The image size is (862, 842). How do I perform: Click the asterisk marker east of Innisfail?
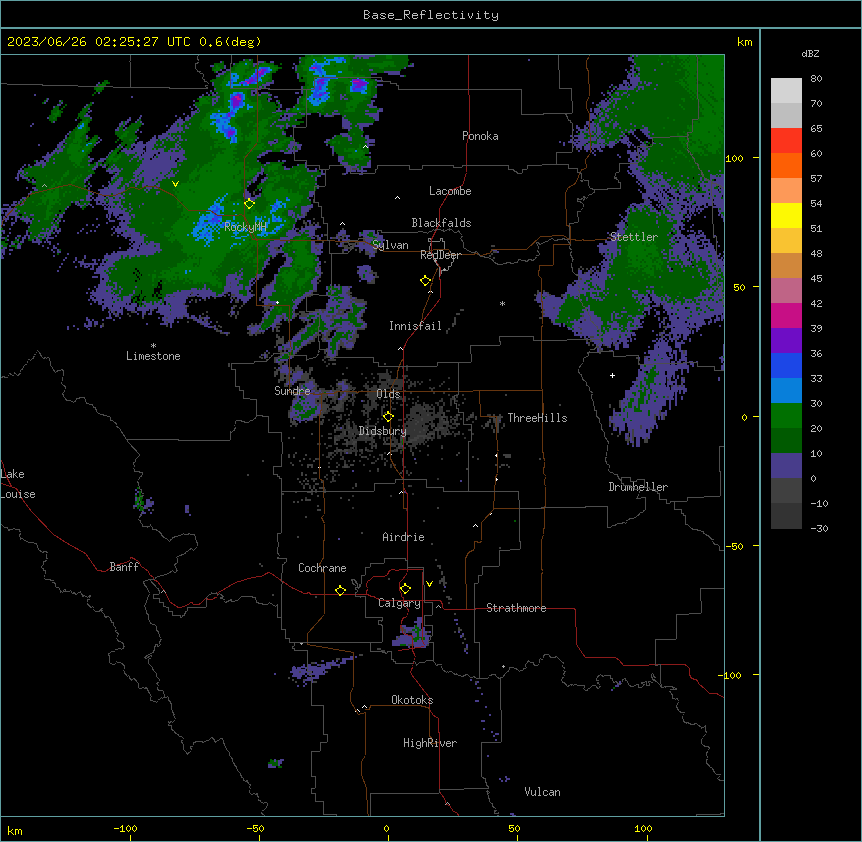pos(502,303)
